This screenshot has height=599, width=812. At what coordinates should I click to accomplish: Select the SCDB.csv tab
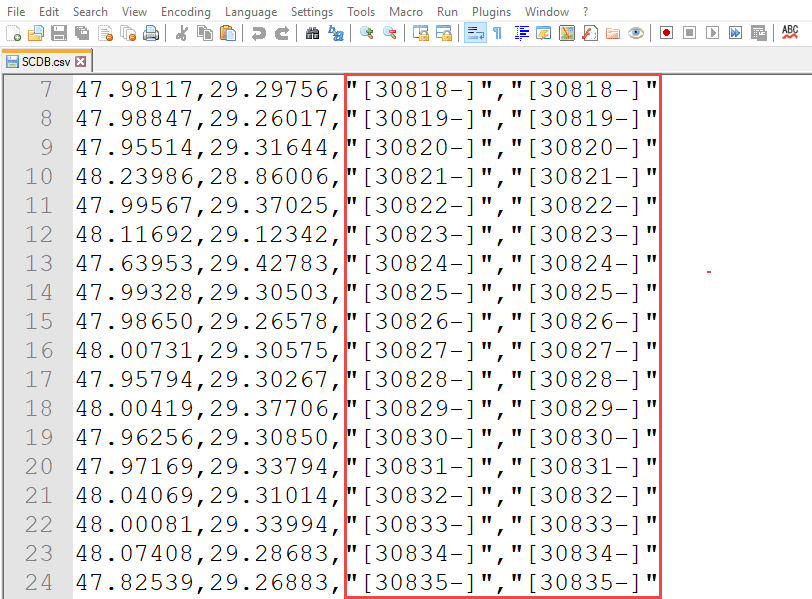pyautogui.click(x=42, y=61)
